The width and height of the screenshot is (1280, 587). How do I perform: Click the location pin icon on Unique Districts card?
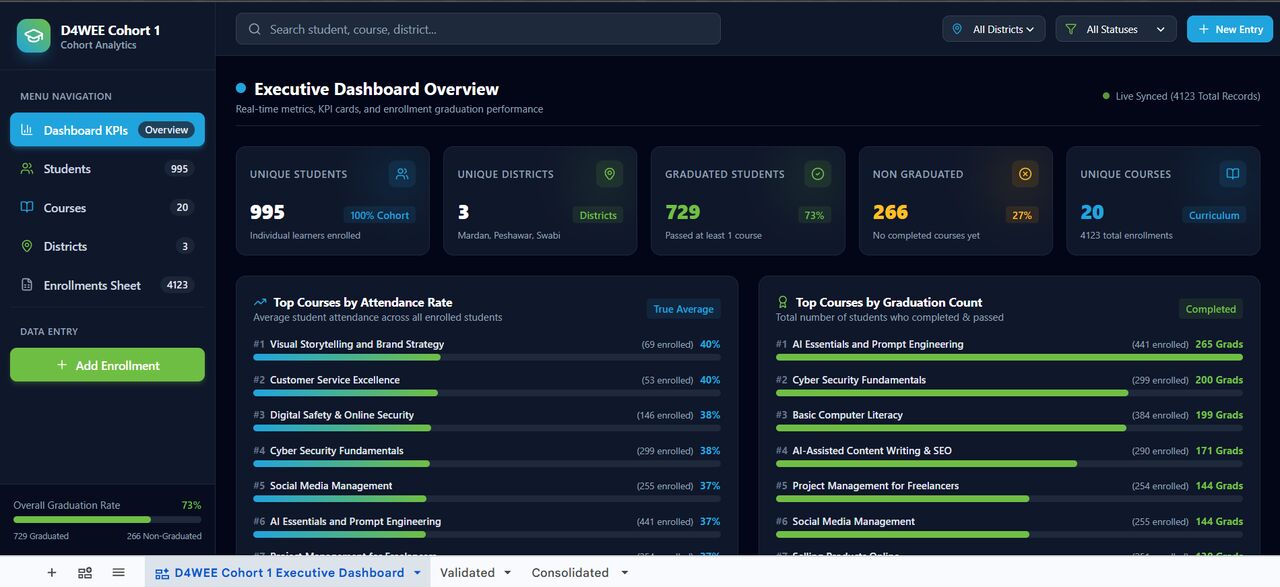pyautogui.click(x=610, y=174)
